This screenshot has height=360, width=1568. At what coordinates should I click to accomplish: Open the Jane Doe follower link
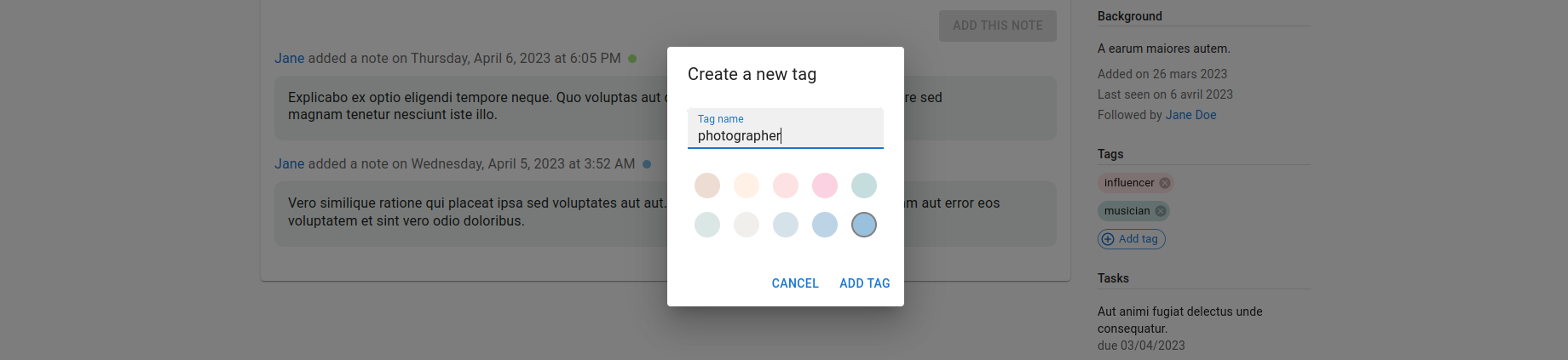point(1190,115)
